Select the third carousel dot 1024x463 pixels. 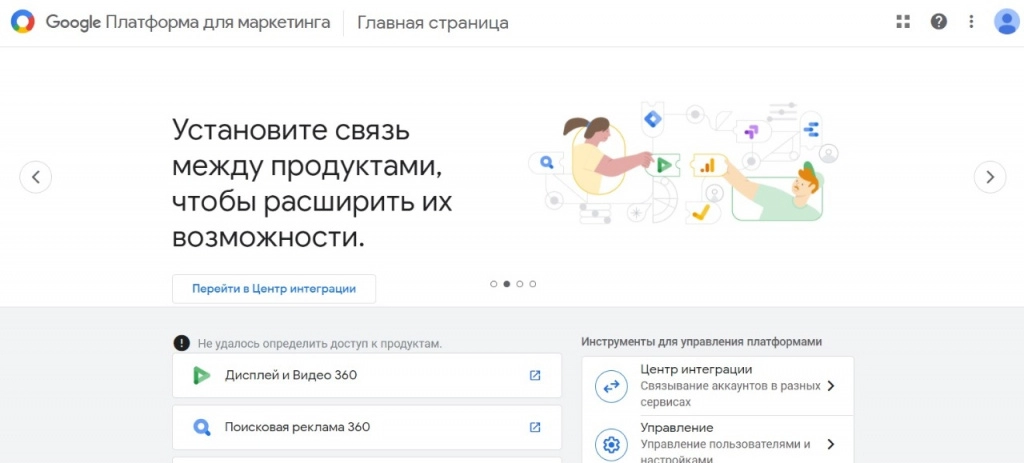coord(520,284)
